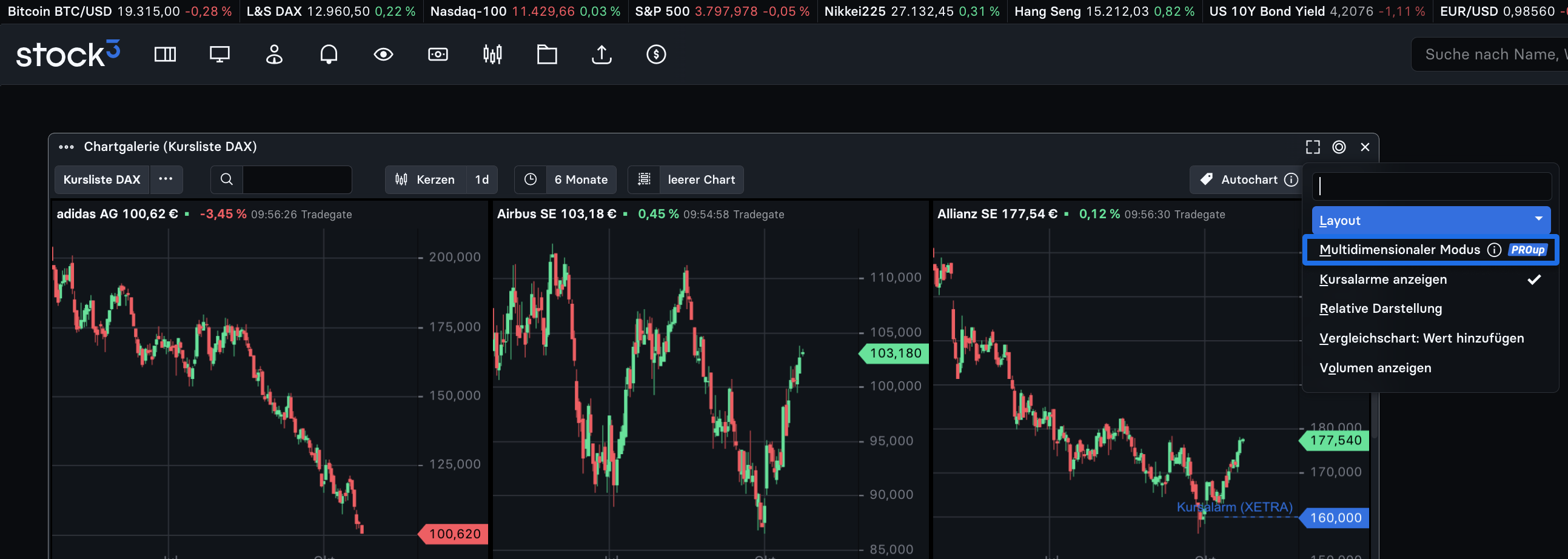This screenshot has height=559, width=1568.
Task: Click the template icon beside leerer Chart
Action: tap(644, 179)
